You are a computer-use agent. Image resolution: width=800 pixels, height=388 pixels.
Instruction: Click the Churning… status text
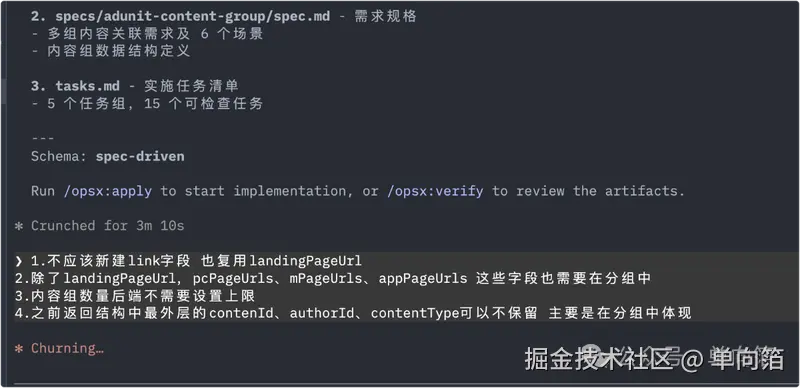click(67, 349)
